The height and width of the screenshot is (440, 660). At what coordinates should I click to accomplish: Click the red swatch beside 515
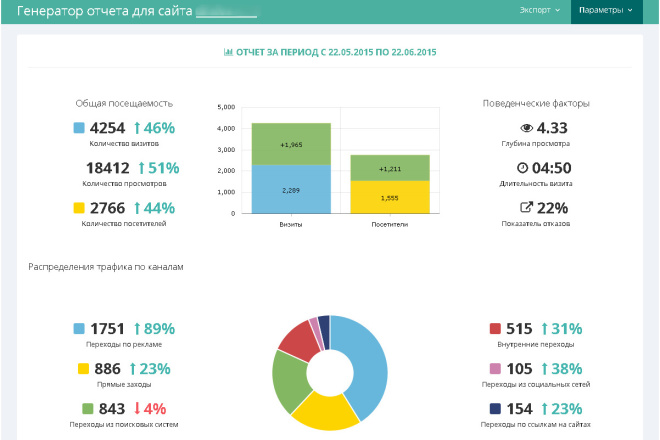(495, 328)
